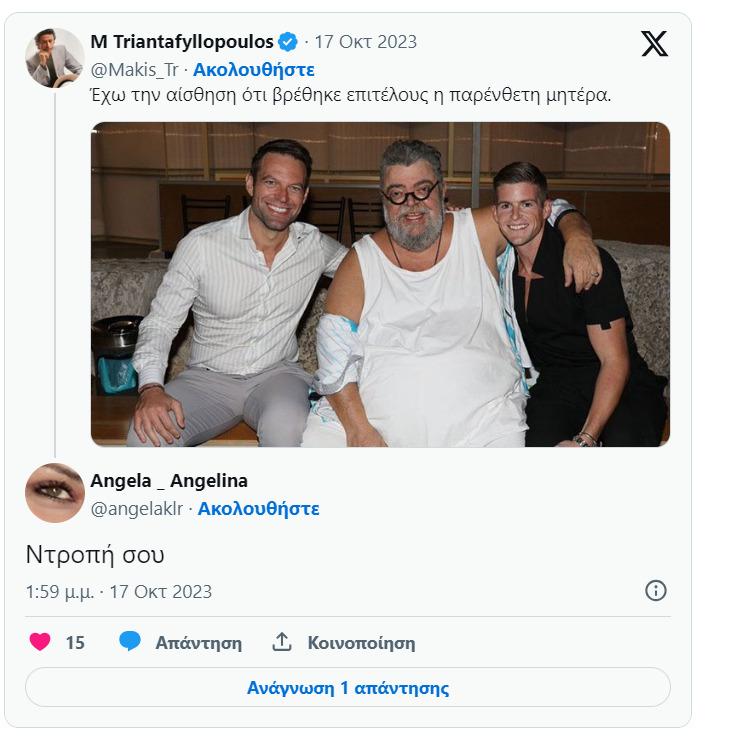
Task: Click the Angela _ Angelina display name
Action: [x=169, y=481]
